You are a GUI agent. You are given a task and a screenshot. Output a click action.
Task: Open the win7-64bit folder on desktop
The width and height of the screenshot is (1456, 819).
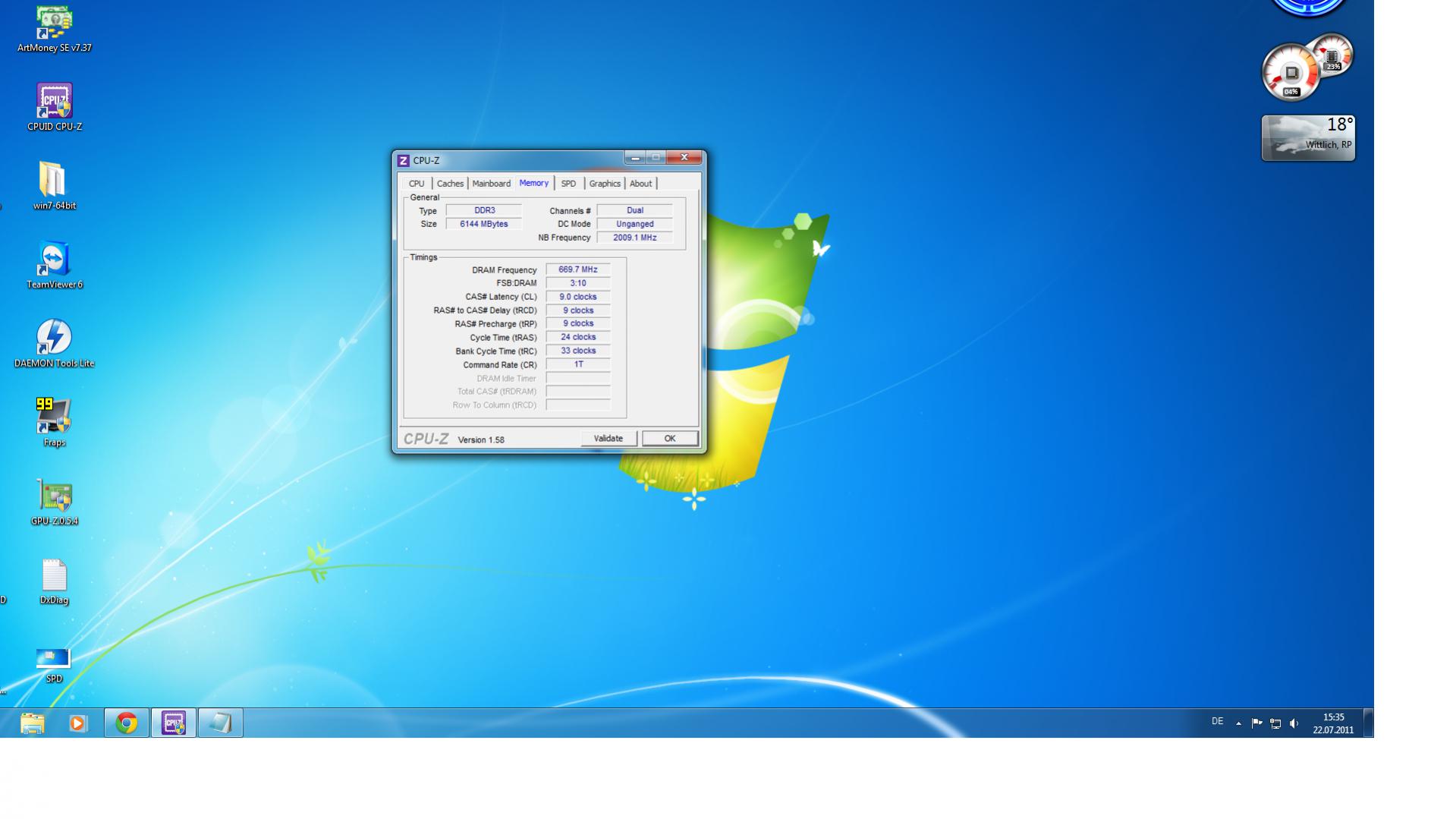(54, 186)
